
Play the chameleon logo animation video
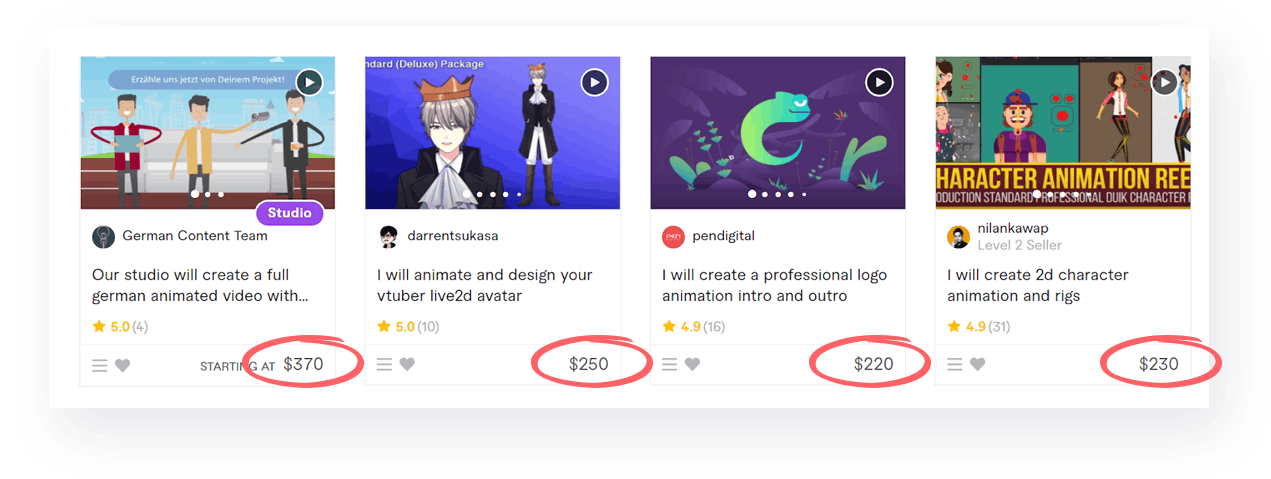[879, 82]
